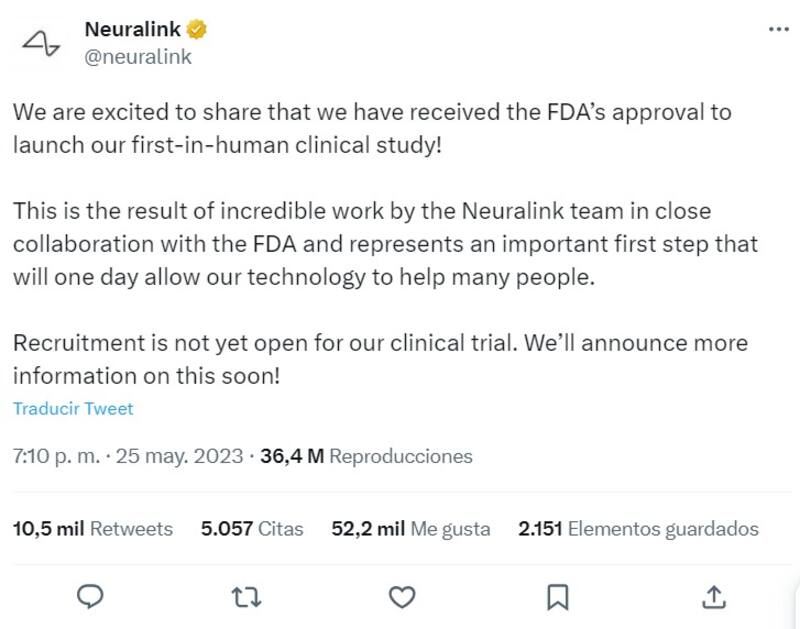Click the 2.151 Elementos guardados count

click(638, 529)
